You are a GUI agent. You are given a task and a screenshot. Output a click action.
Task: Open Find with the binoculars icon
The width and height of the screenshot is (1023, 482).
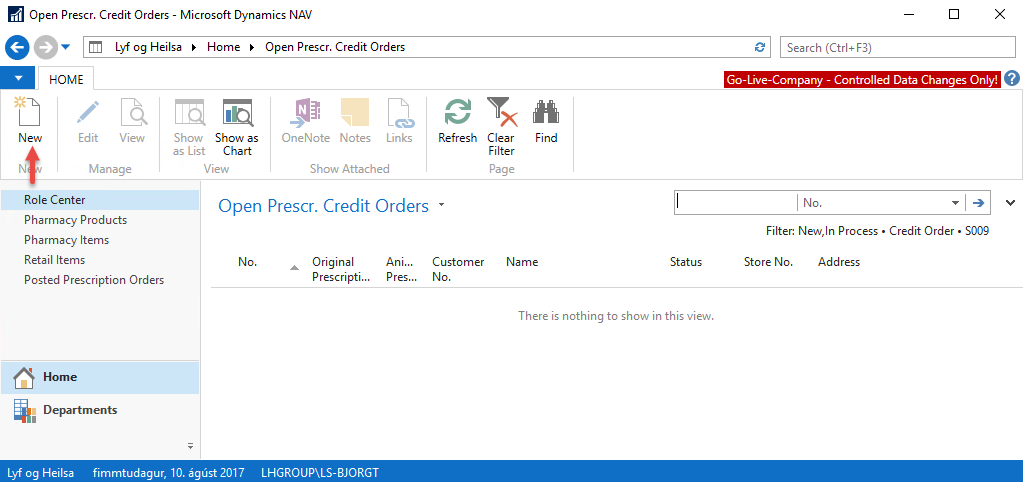click(x=545, y=113)
